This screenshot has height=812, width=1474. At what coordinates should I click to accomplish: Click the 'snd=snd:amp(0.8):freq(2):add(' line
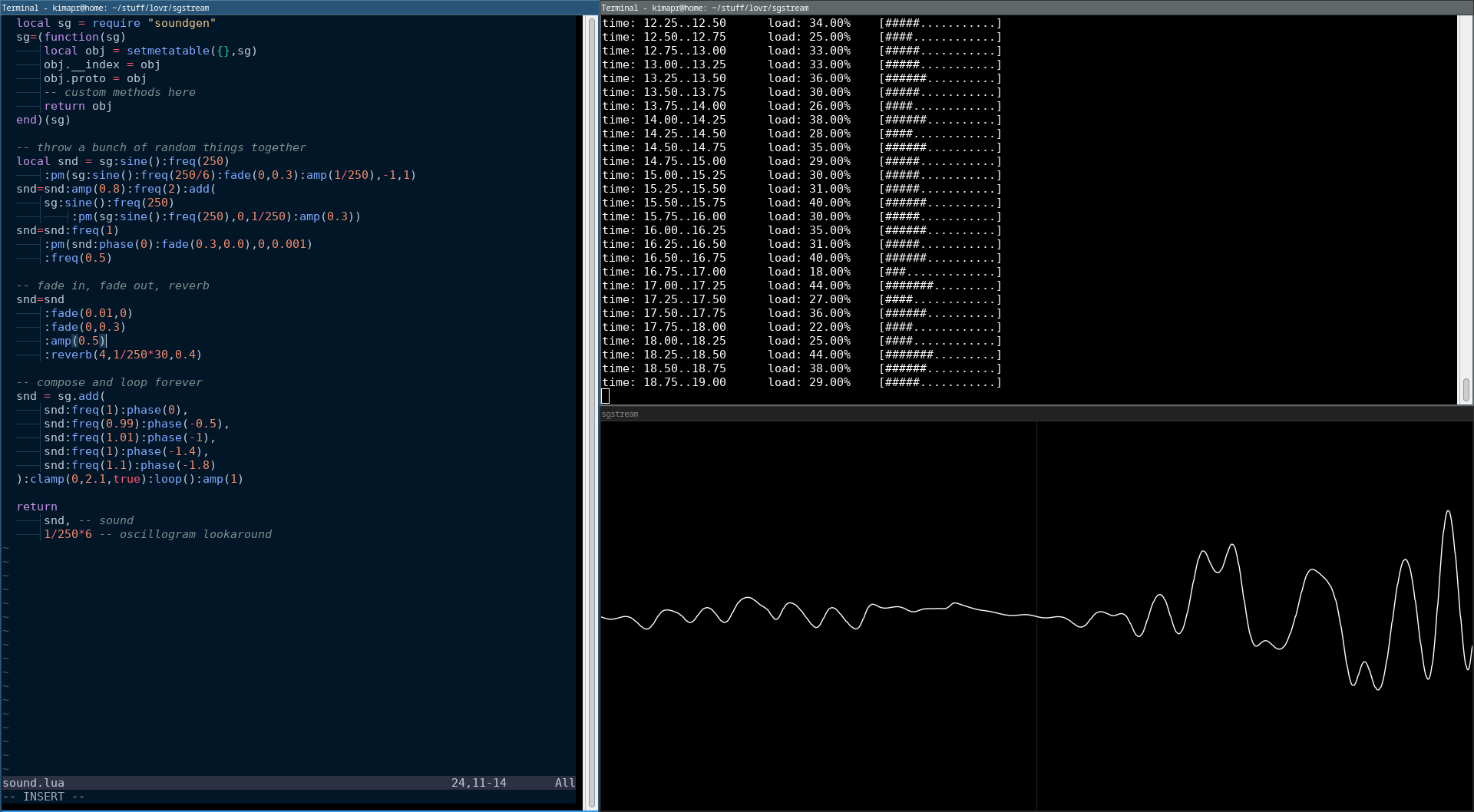(116, 189)
